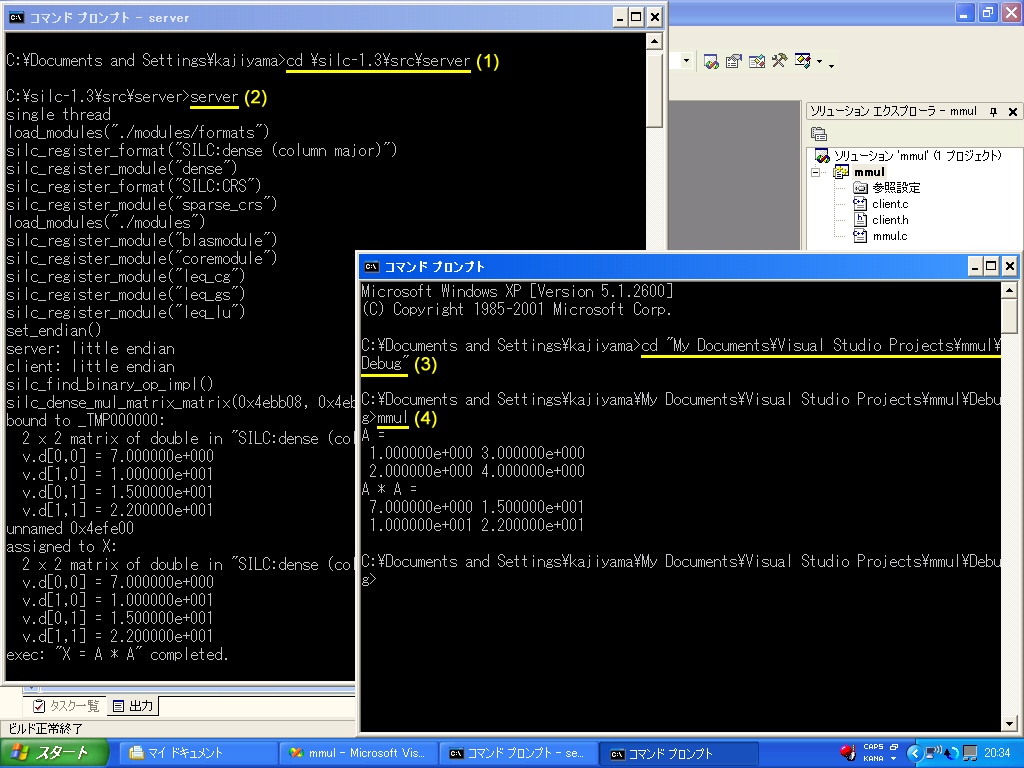Image resolution: width=1024 pixels, height=768 pixels.
Task: Click the server window vertical scroll thumb
Action: pos(654,89)
